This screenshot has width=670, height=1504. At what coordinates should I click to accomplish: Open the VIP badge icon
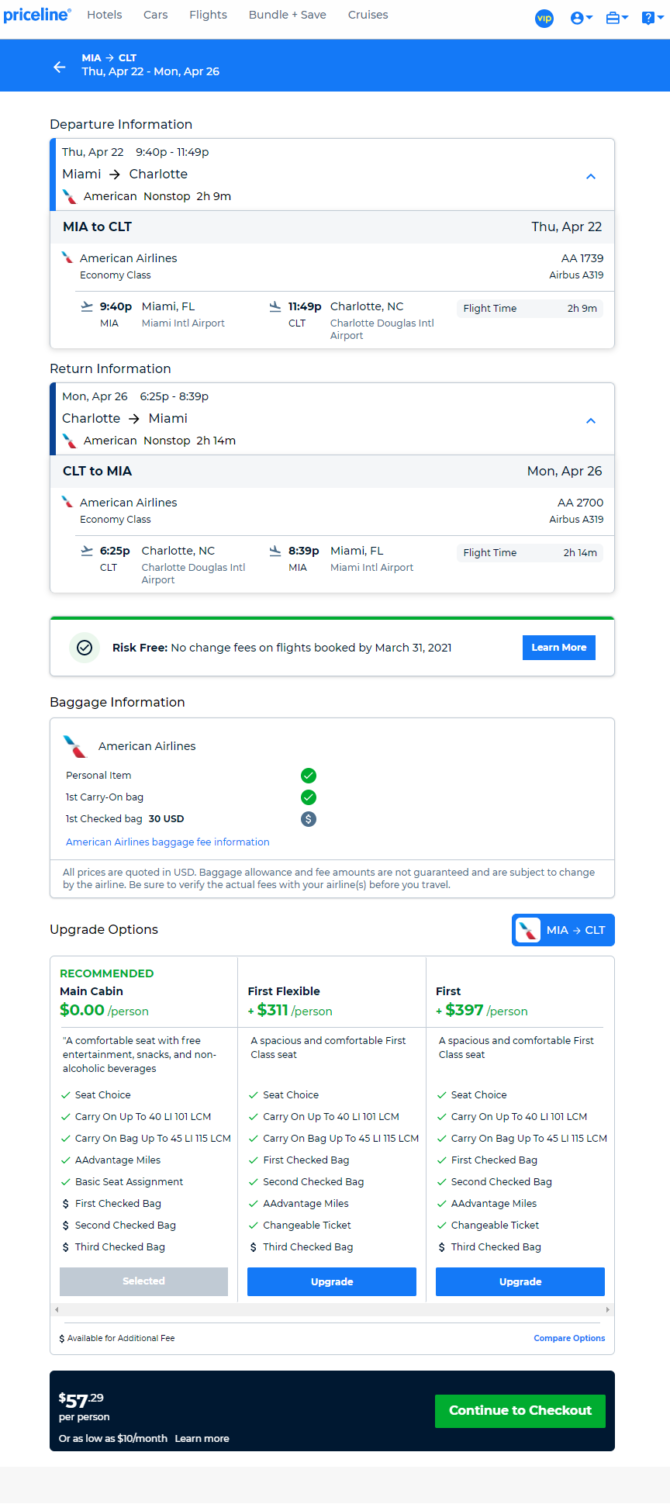point(544,18)
